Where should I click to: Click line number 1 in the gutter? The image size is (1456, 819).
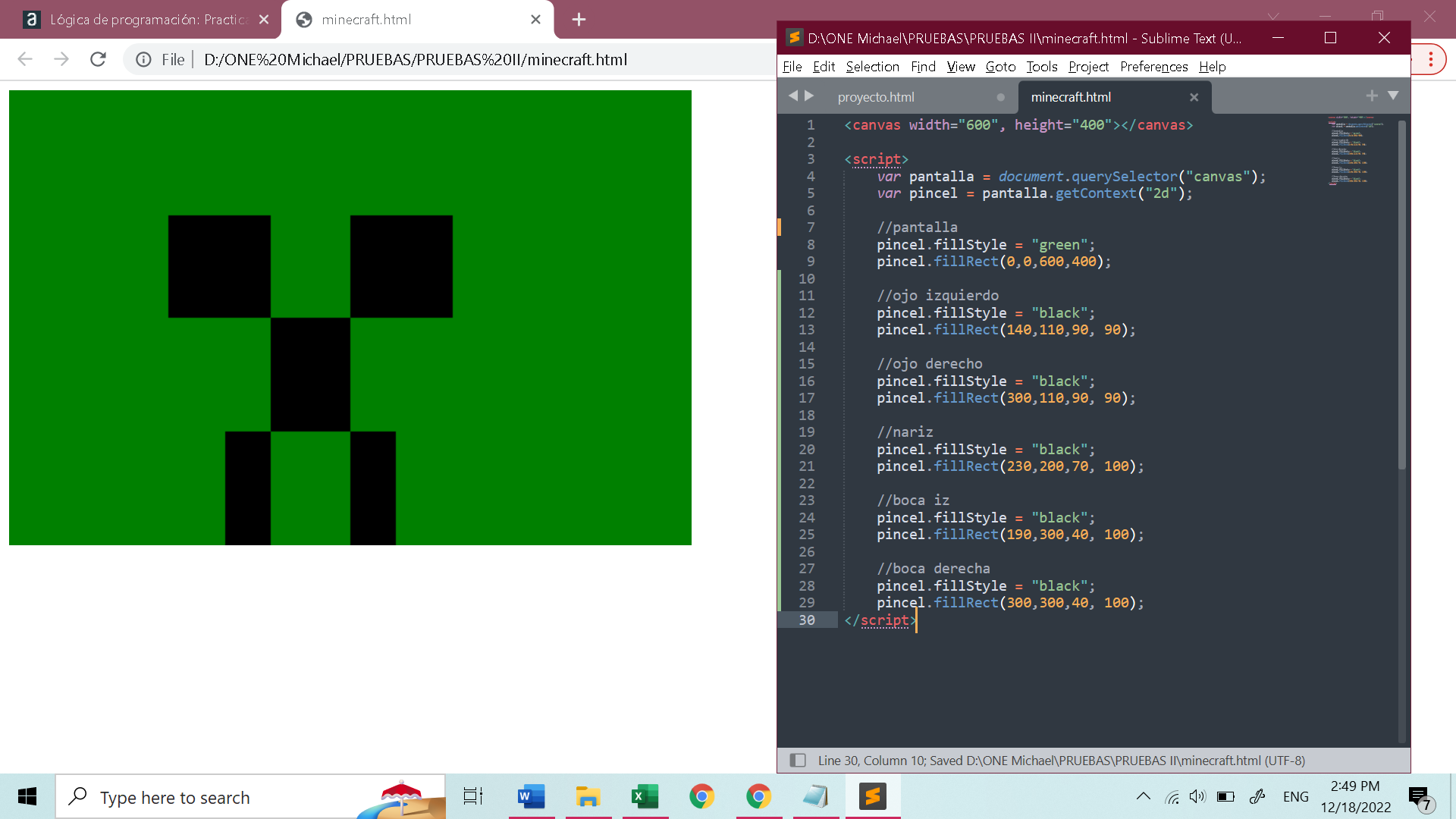click(811, 125)
